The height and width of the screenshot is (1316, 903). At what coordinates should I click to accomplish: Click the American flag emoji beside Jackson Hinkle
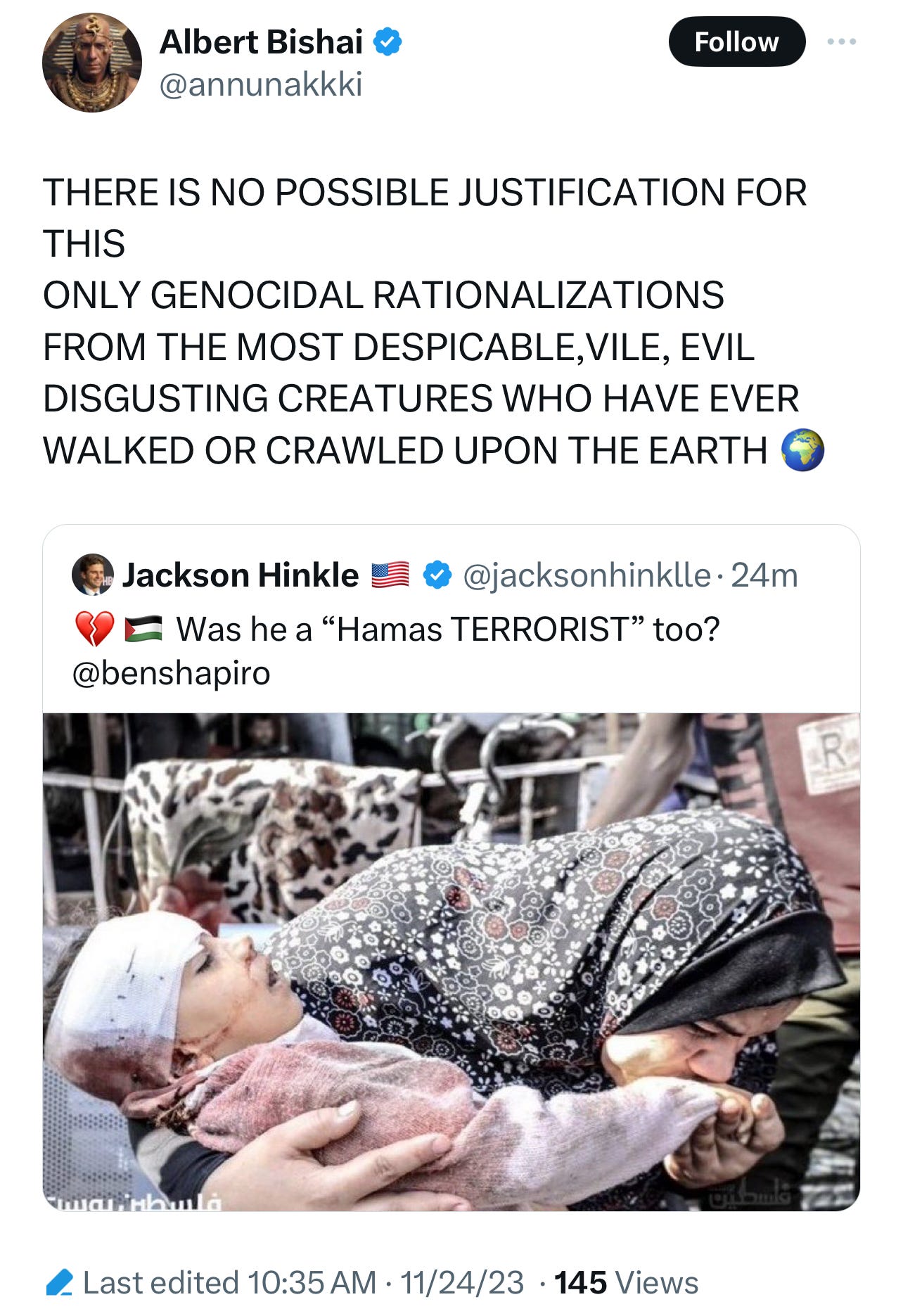pos(390,575)
